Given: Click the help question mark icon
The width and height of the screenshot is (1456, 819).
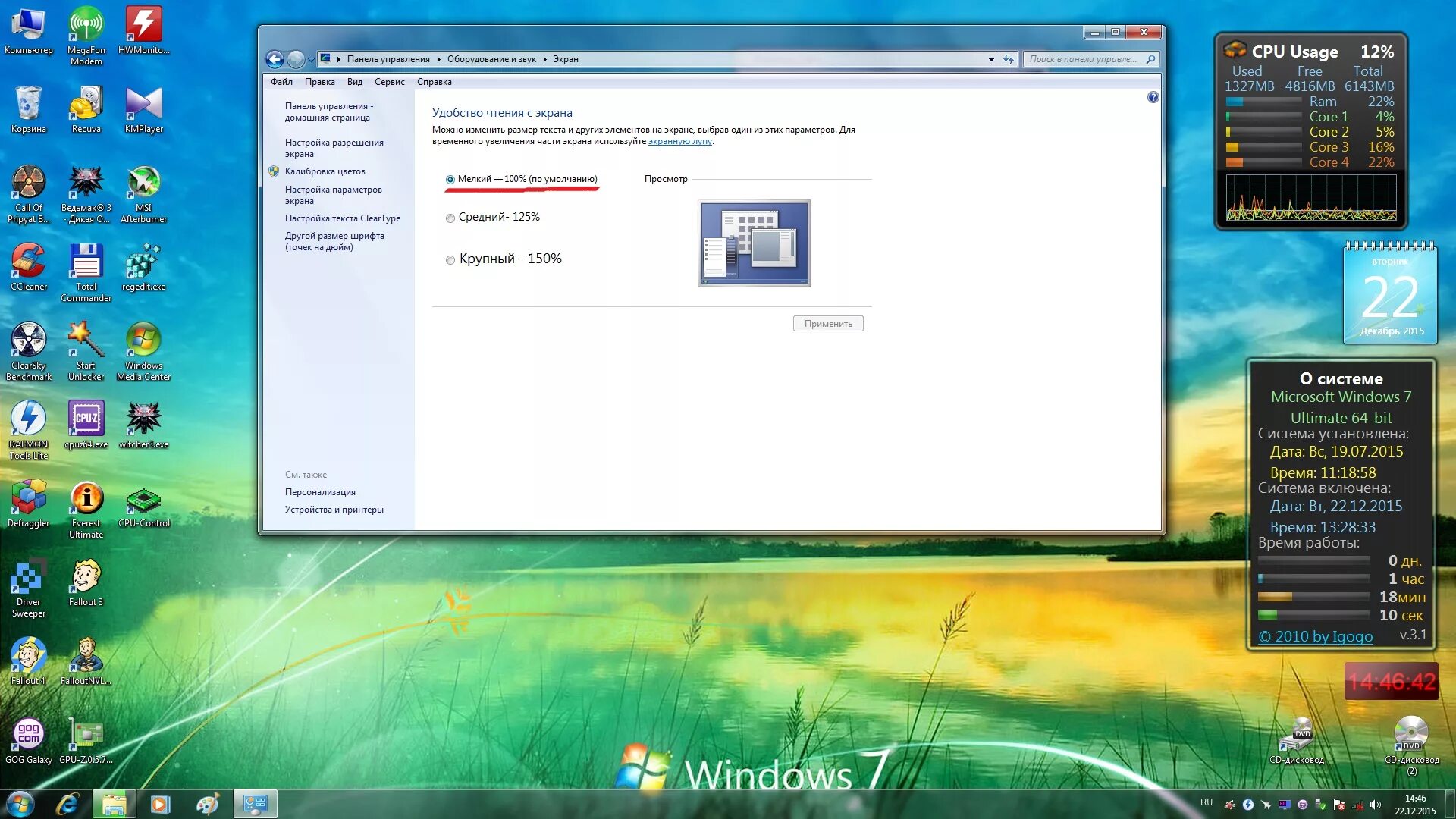Looking at the screenshot, I should tap(1153, 97).
